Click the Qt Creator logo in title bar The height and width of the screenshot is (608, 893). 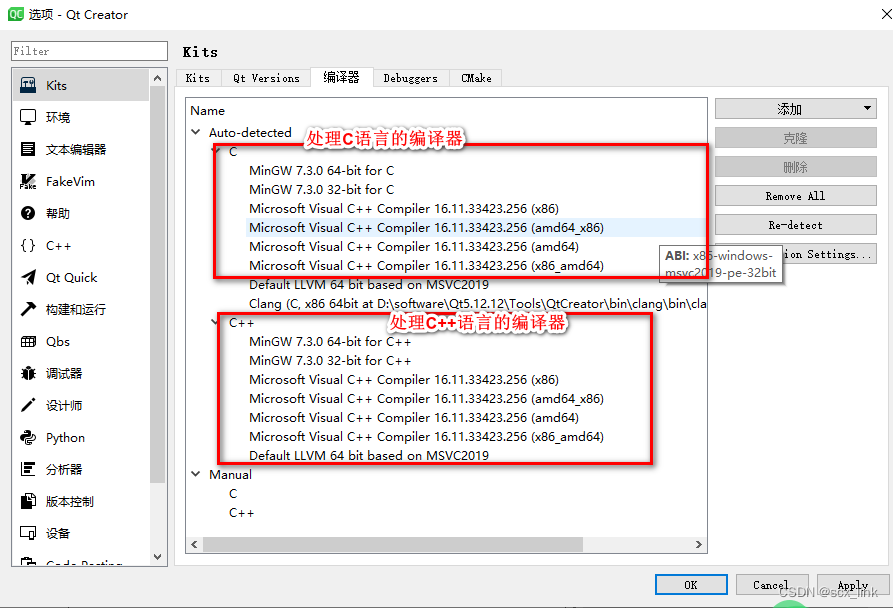click(x=15, y=14)
